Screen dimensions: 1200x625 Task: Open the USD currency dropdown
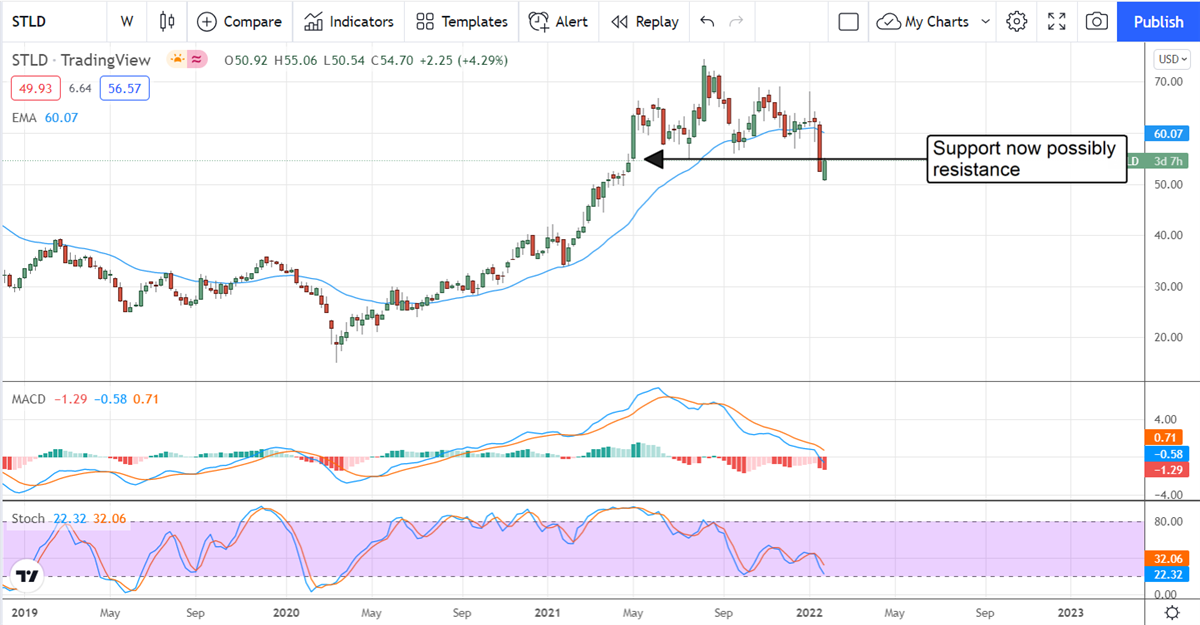[x=1169, y=57]
